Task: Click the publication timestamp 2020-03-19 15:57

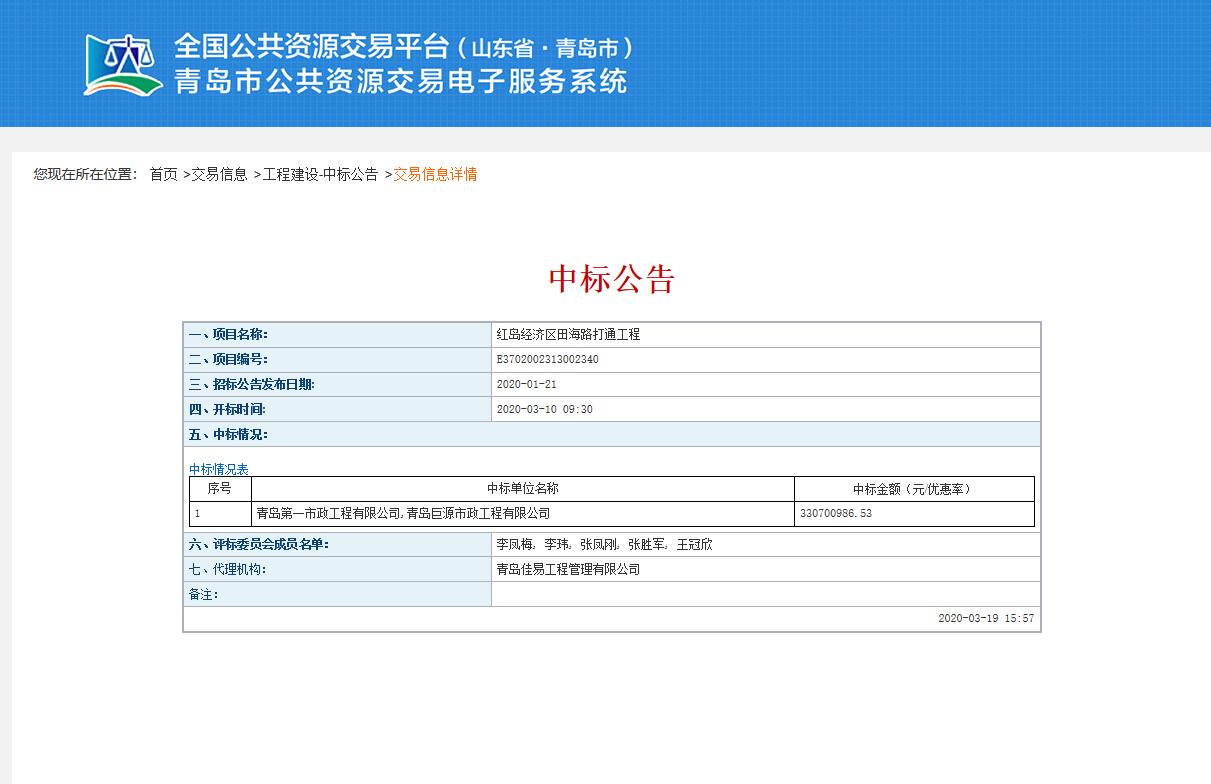Action: pyautogui.click(x=985, y=619)
